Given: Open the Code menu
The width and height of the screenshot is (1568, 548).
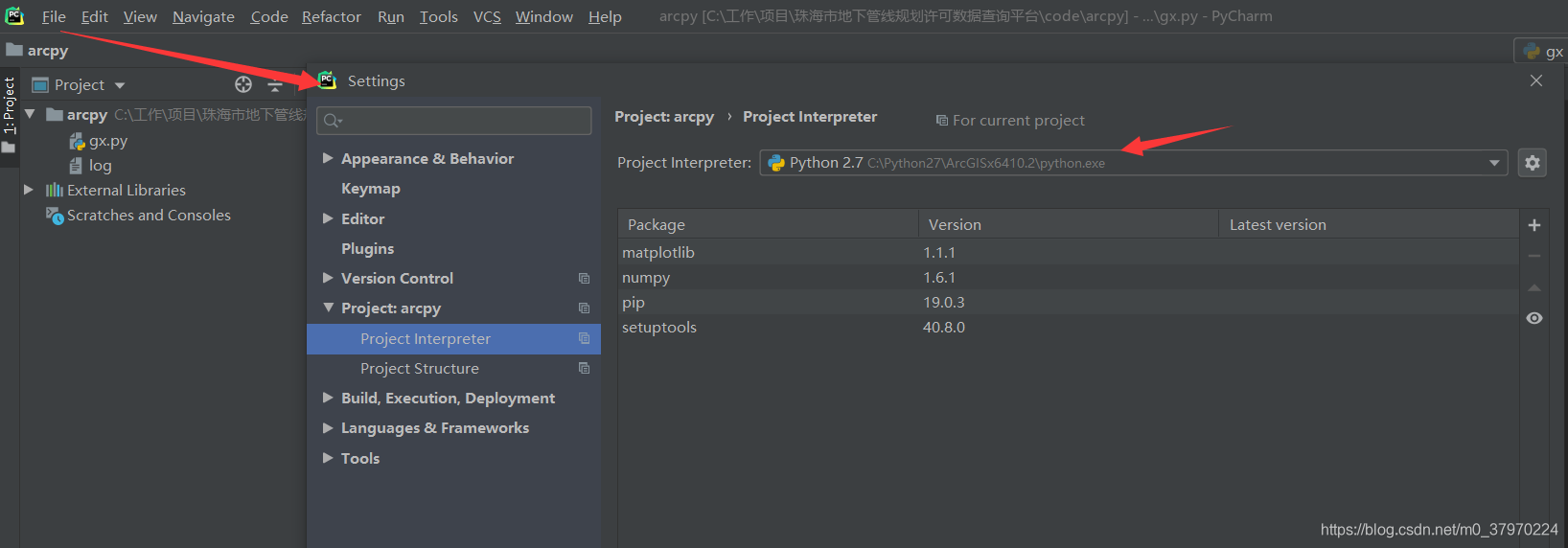Looking at the screenshot, I should [269, 16].
